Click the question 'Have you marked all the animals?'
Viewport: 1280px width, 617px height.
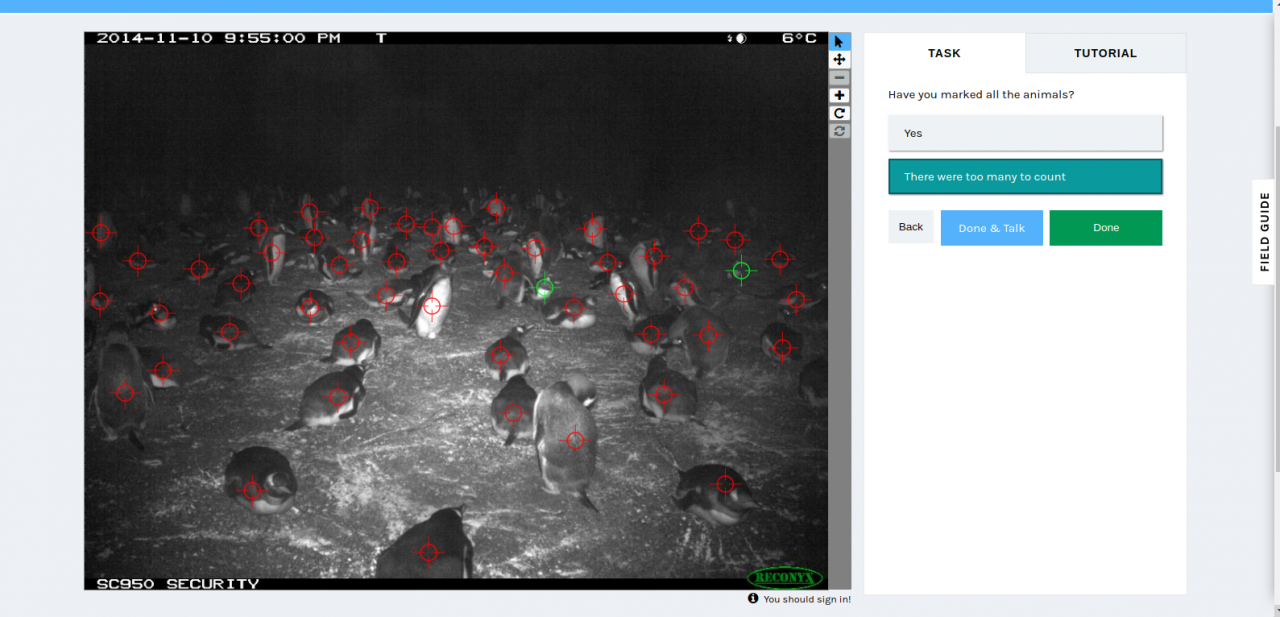coord(981,95)
